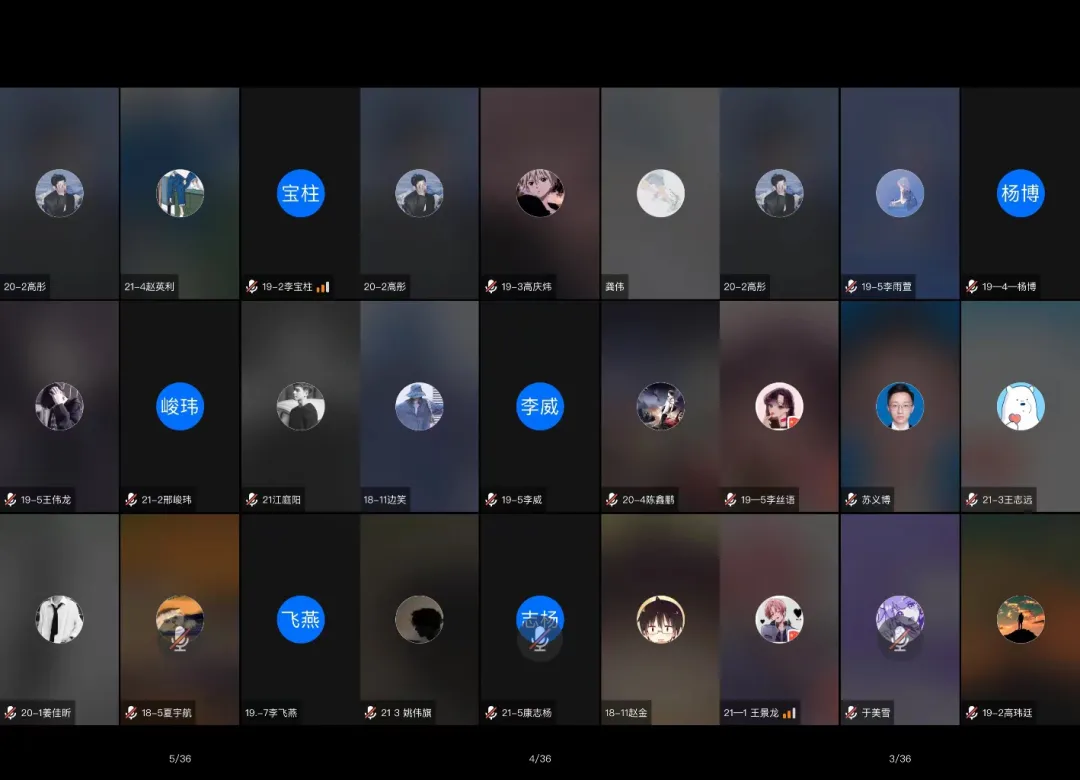The image size is (1080, 780).
Task: Click the muted mic icon beside 苏义博
Action: (851, 500)
